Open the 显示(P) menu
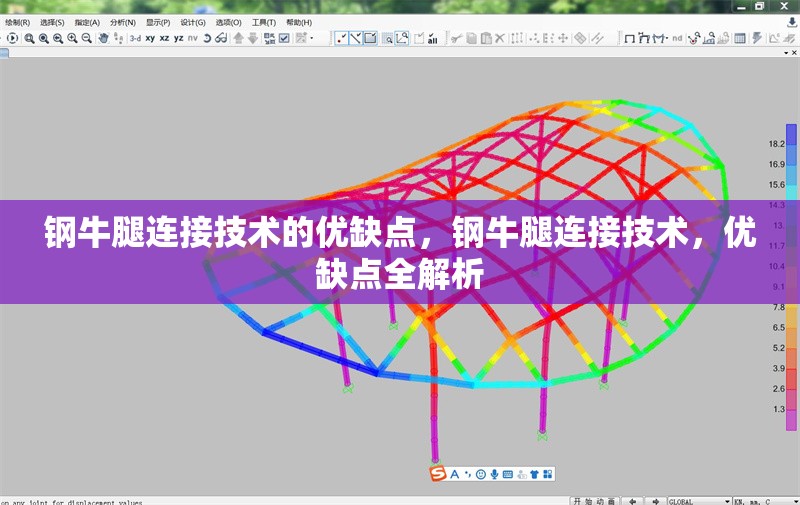800x505 pixels. (158, 22)
